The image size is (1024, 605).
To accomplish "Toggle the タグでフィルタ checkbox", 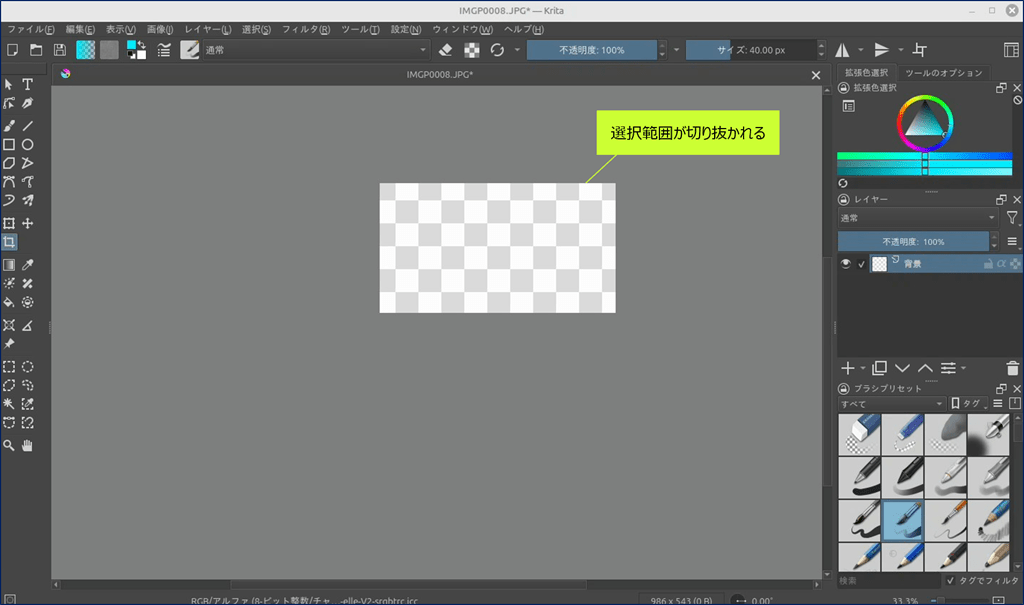I will click(x=950, y=580).
